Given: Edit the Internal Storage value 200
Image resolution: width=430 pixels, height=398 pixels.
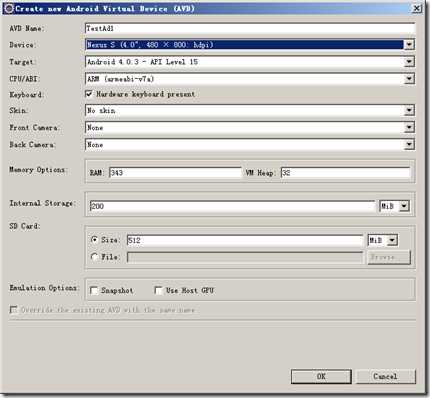Looking at the screenshot, I should click(232, 206).
